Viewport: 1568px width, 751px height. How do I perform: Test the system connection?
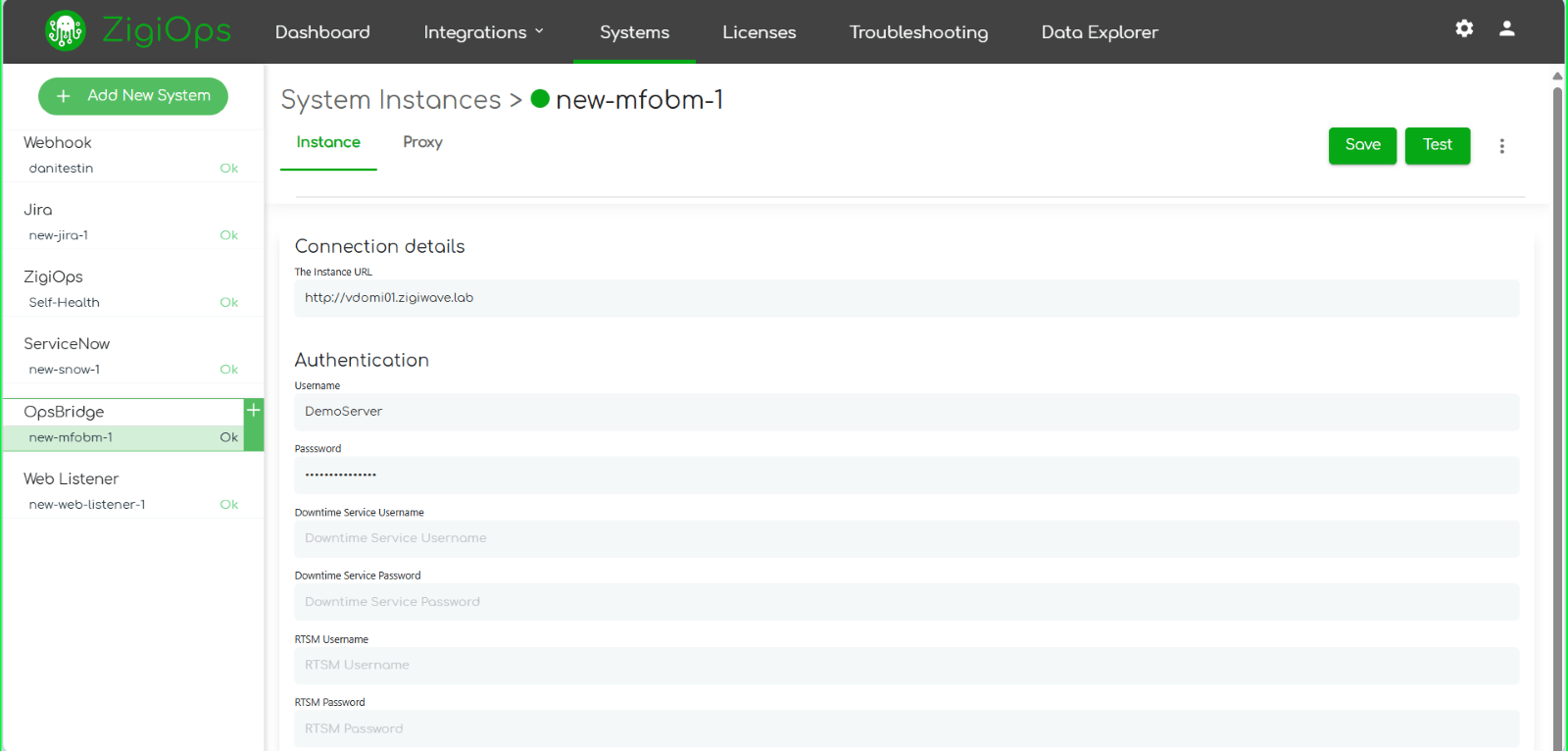click(x=1437, y=145)
